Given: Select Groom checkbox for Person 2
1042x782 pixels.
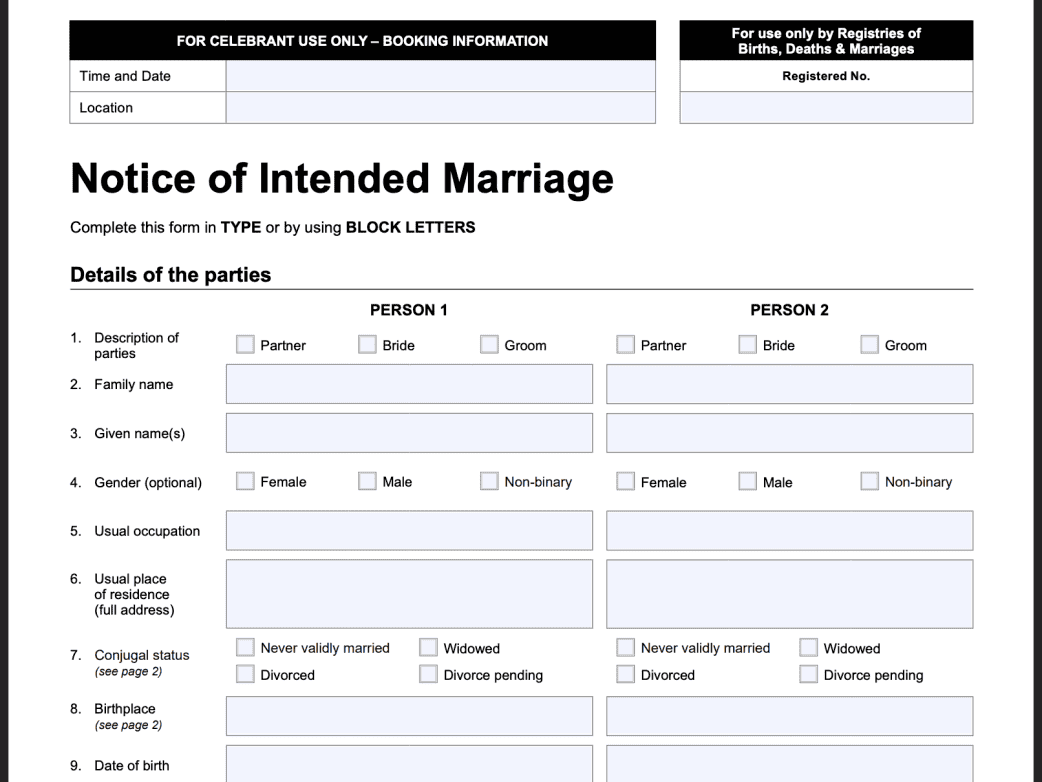Looking at the screenshot, I should pos(870,345).
